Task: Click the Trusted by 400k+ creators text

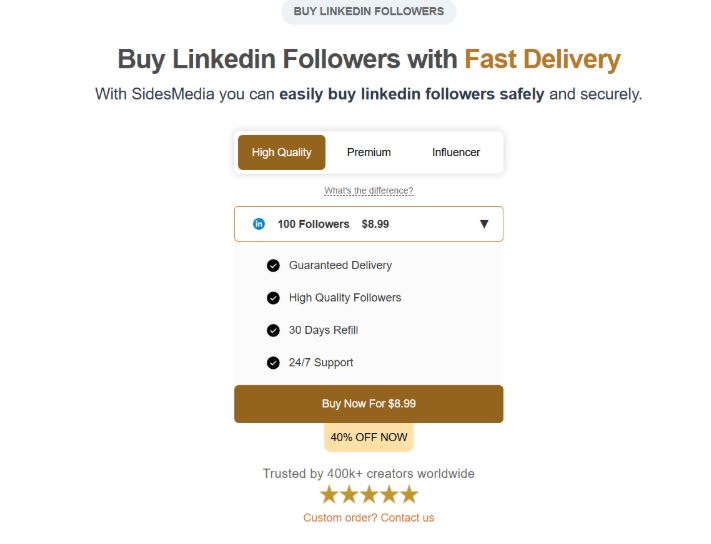Action: [368, 474]
